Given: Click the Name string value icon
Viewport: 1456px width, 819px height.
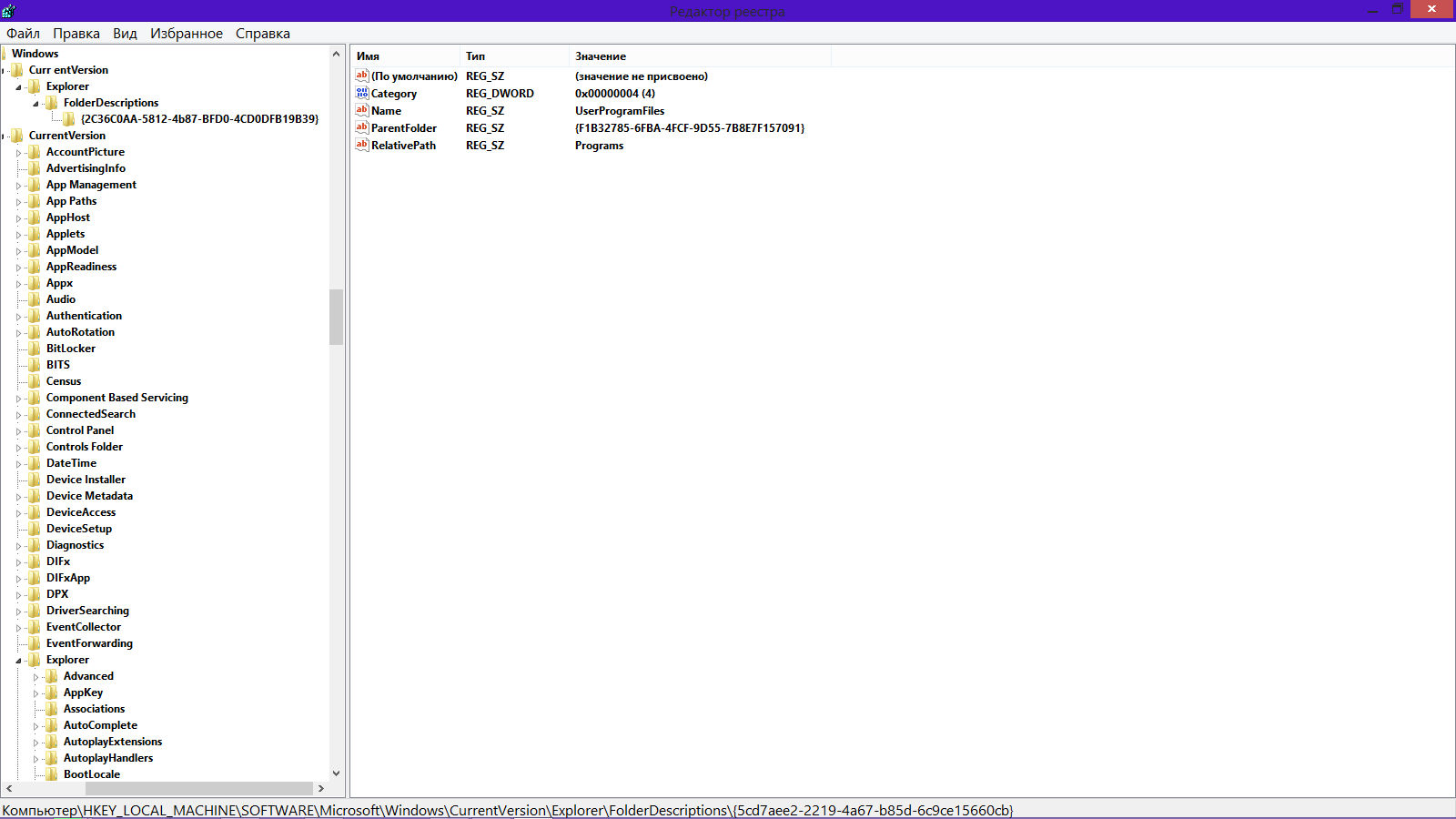Looking at the screenshot, I should click(362, 110).
